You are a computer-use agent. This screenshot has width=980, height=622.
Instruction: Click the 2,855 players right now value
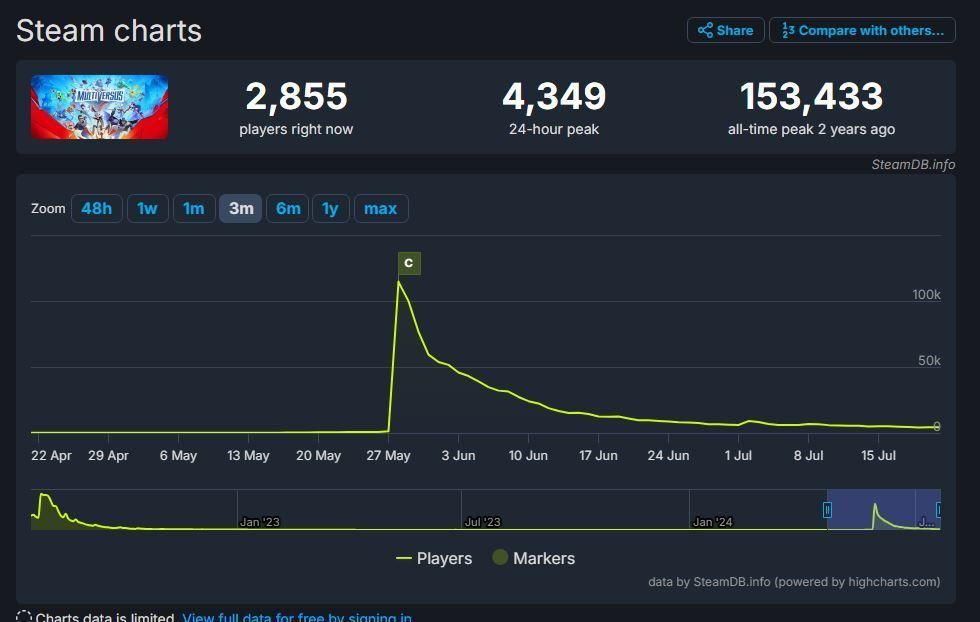[x=296, y=96]
